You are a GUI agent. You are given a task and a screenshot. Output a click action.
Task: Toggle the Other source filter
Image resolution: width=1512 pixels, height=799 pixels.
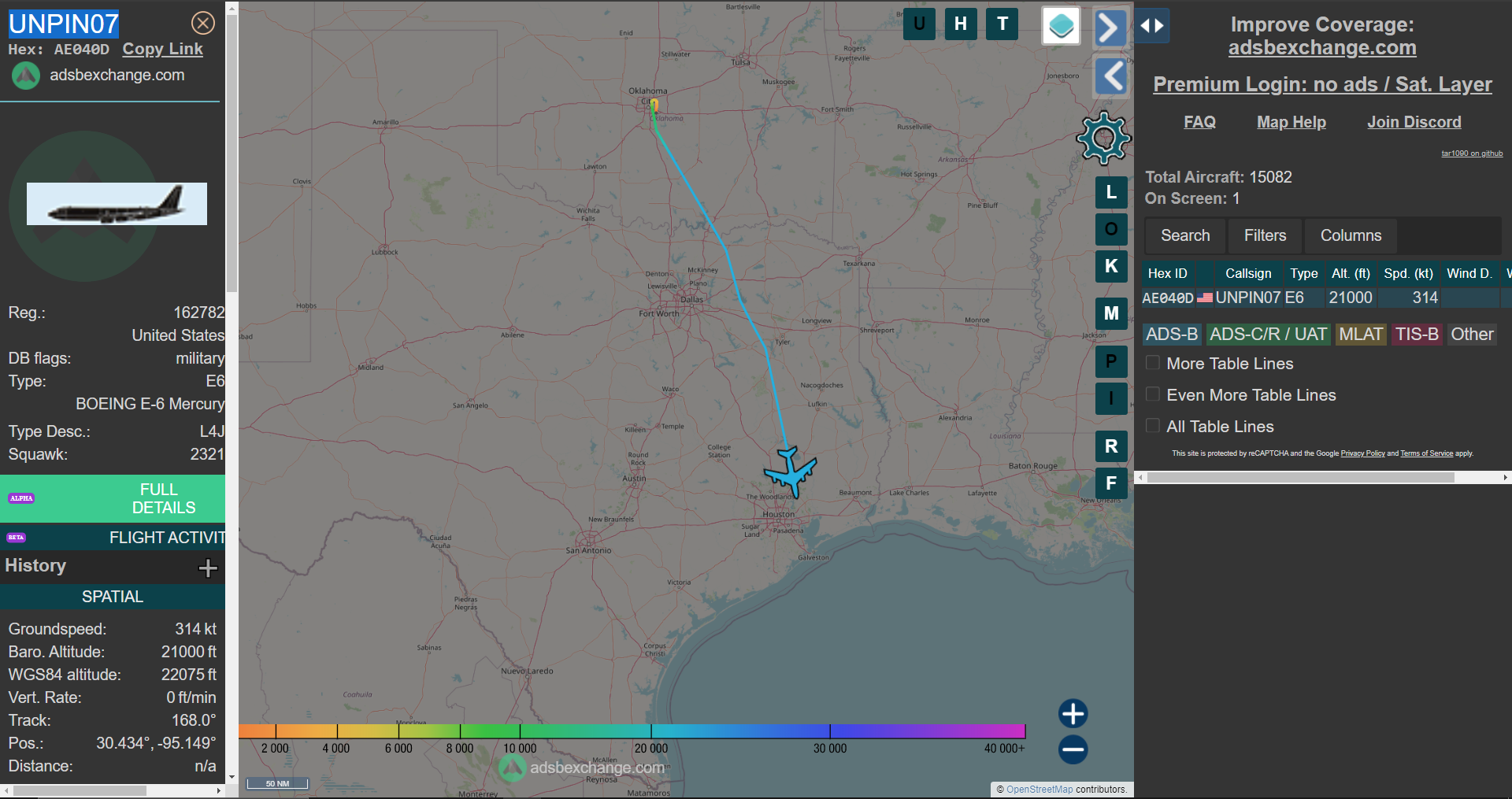pos(1472,335)
